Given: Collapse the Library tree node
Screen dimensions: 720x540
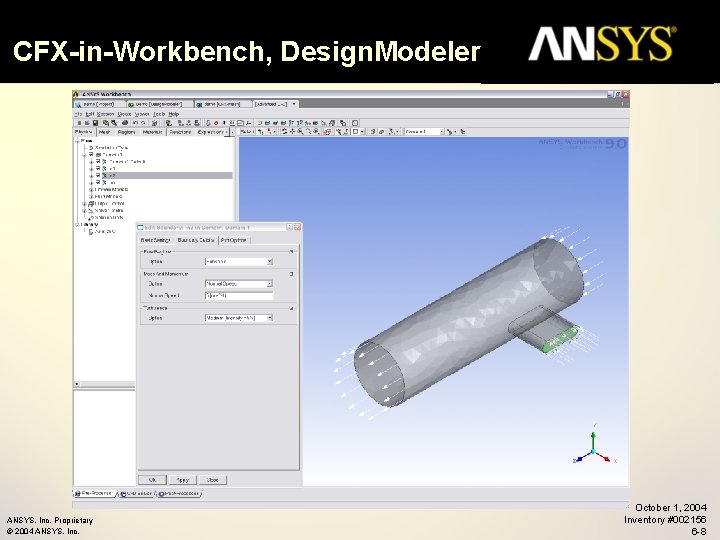Looking at the screenshot, I should tap(77, 225).
